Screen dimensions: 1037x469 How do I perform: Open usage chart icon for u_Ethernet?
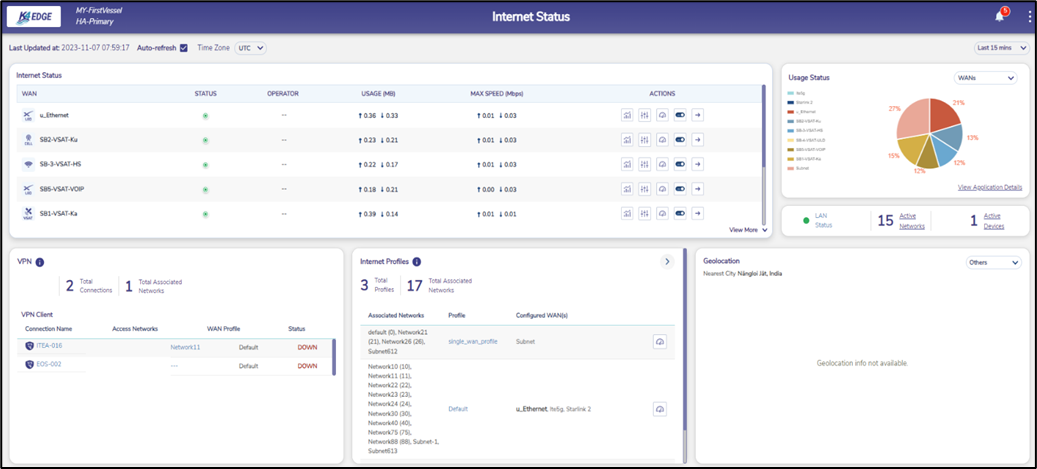tap(627, 115)
